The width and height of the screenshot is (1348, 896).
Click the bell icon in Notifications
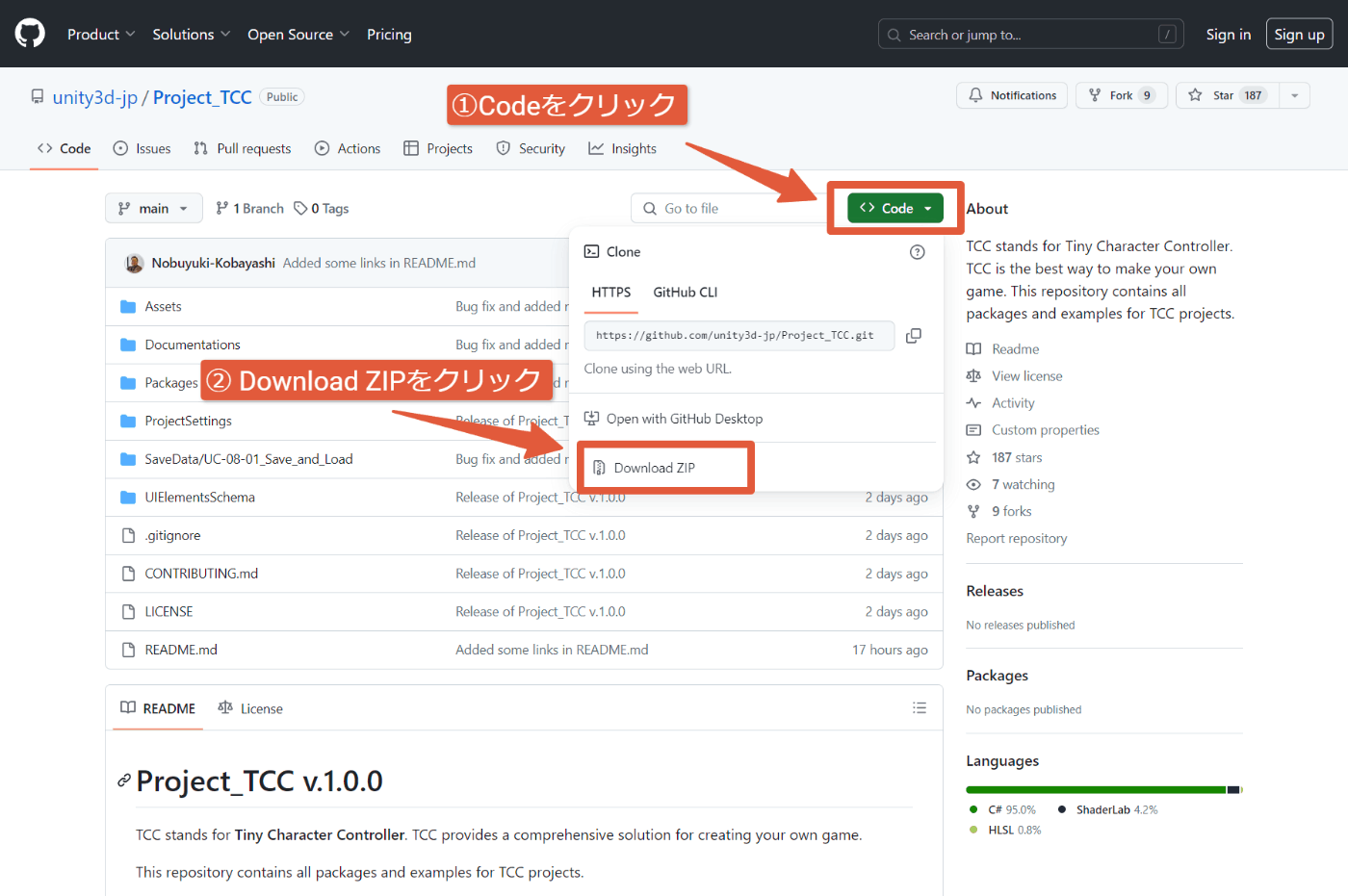coord(975,95)
